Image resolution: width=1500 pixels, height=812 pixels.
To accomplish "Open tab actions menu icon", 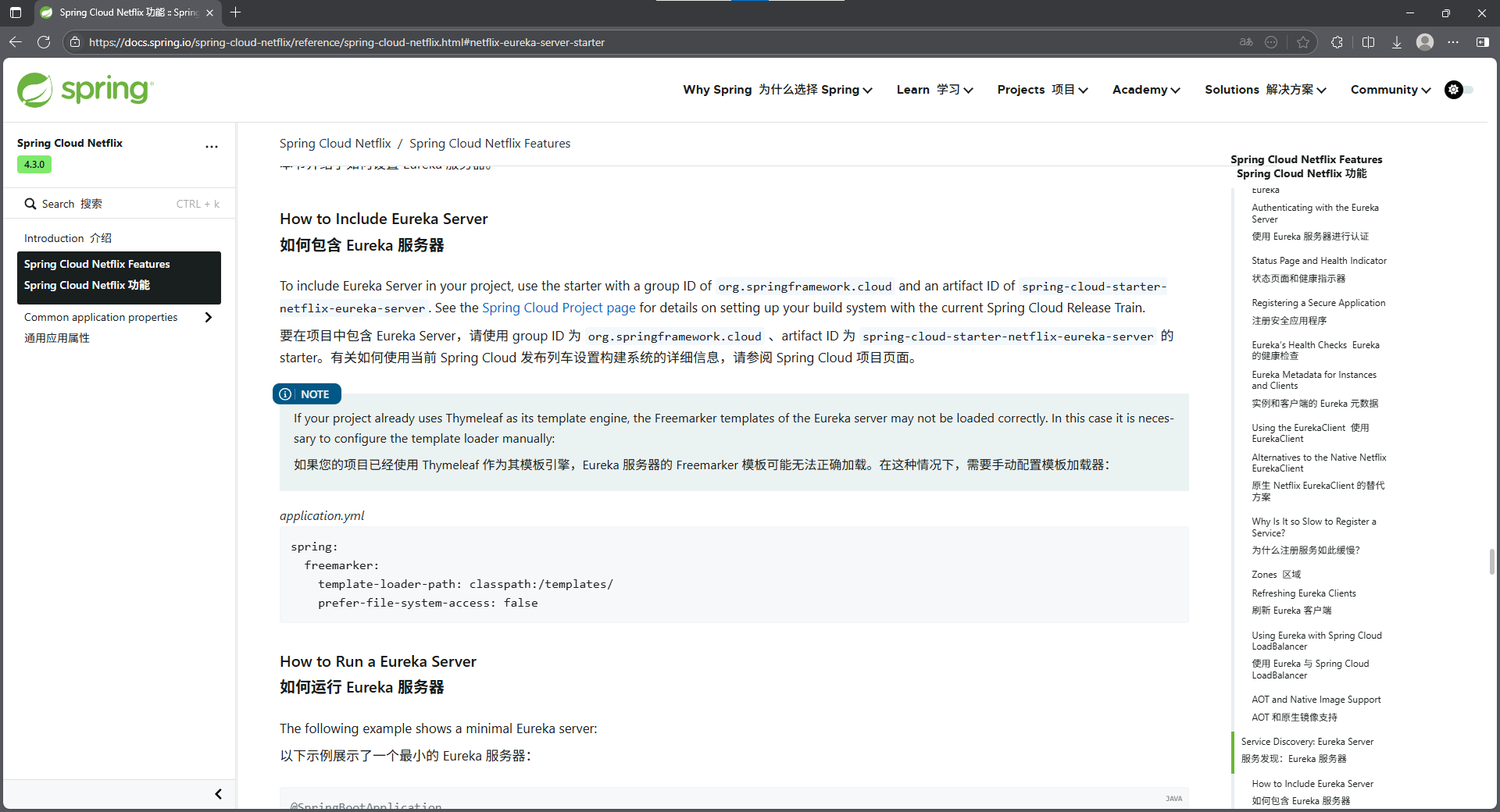I will point(16,12).
